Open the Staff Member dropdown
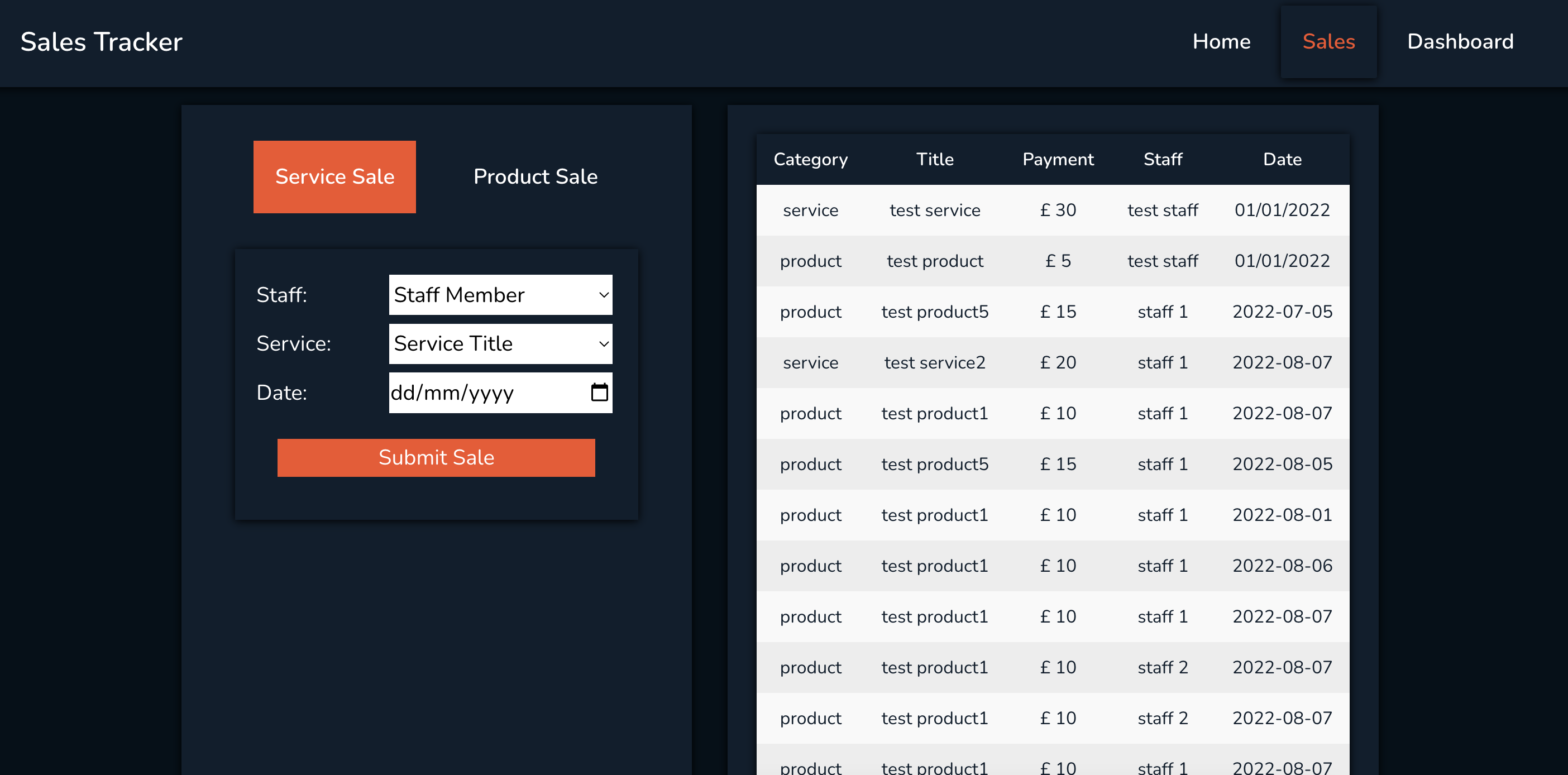 point(500,295)
